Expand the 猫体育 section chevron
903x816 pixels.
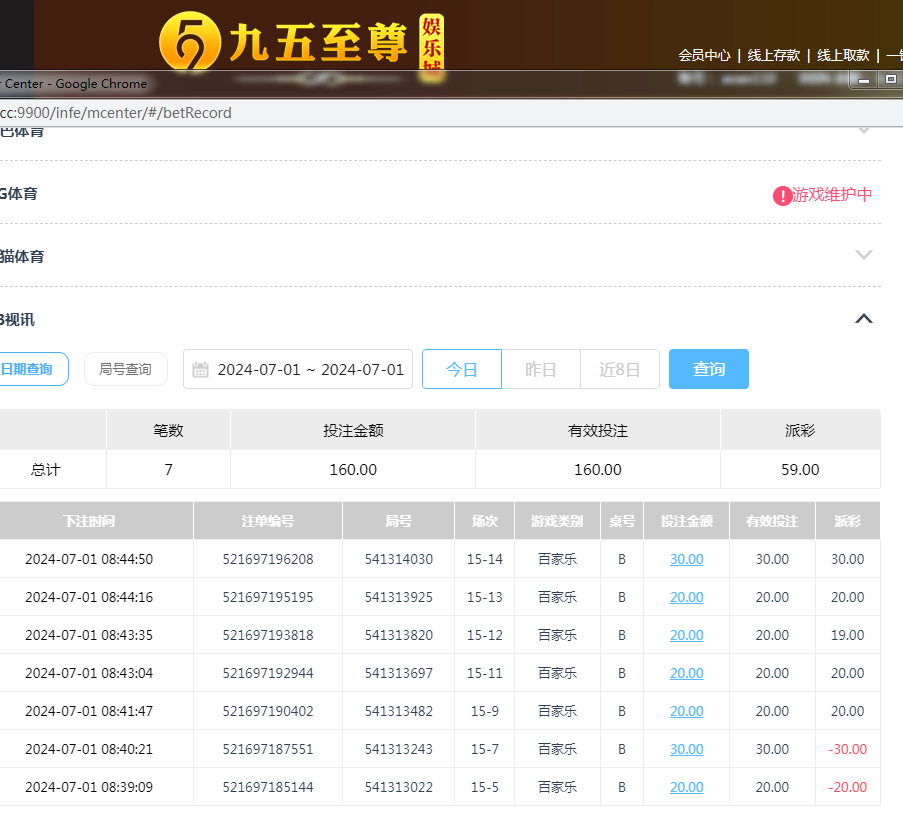point(864,255)
